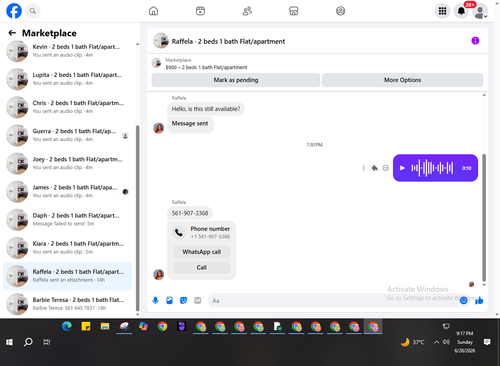Screen dimensions: 500x366
Task: Open the Groups tab in top navigation
Action: click(x=340, y=11)
